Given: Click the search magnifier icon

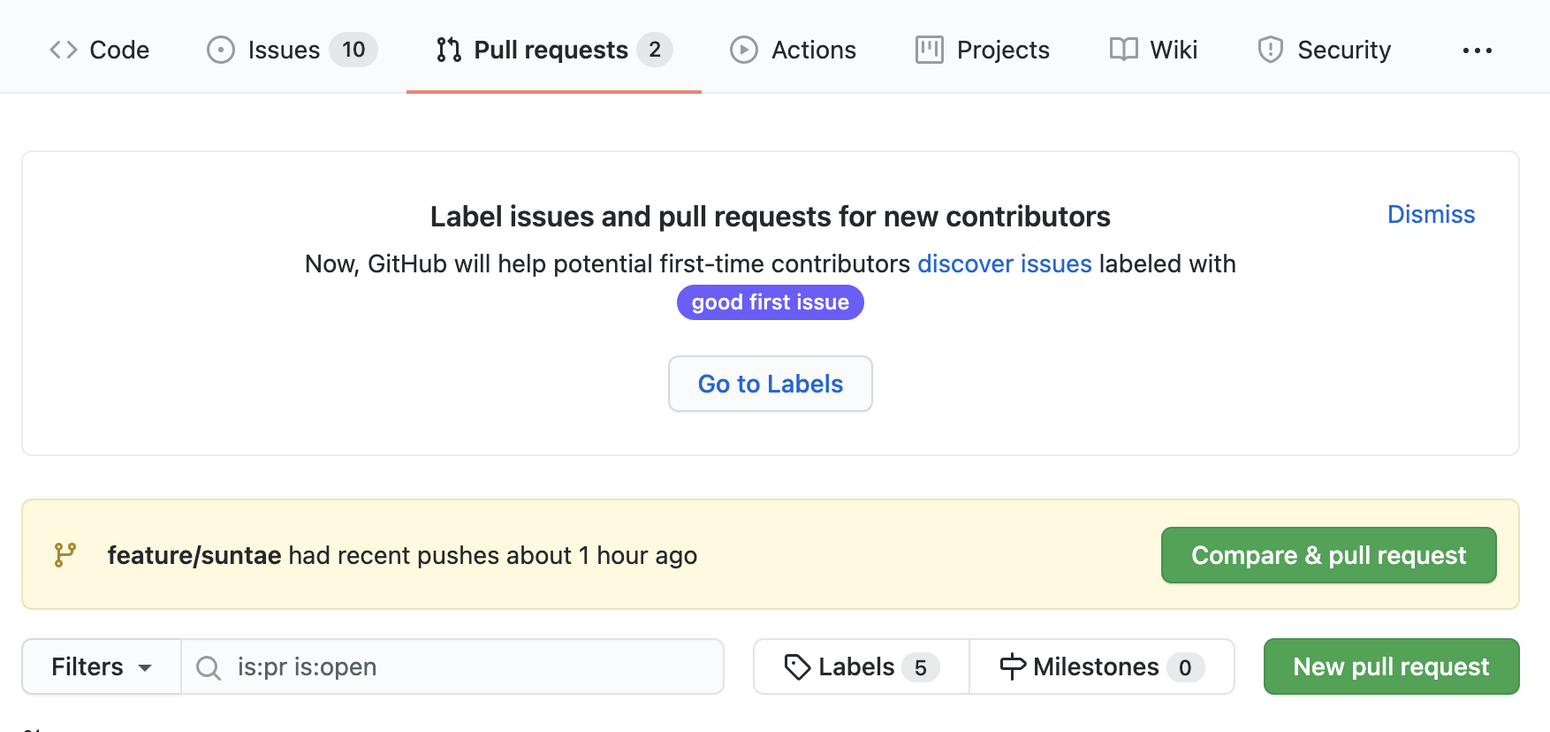Looking at the screenshot, I should tap(208, 667).
